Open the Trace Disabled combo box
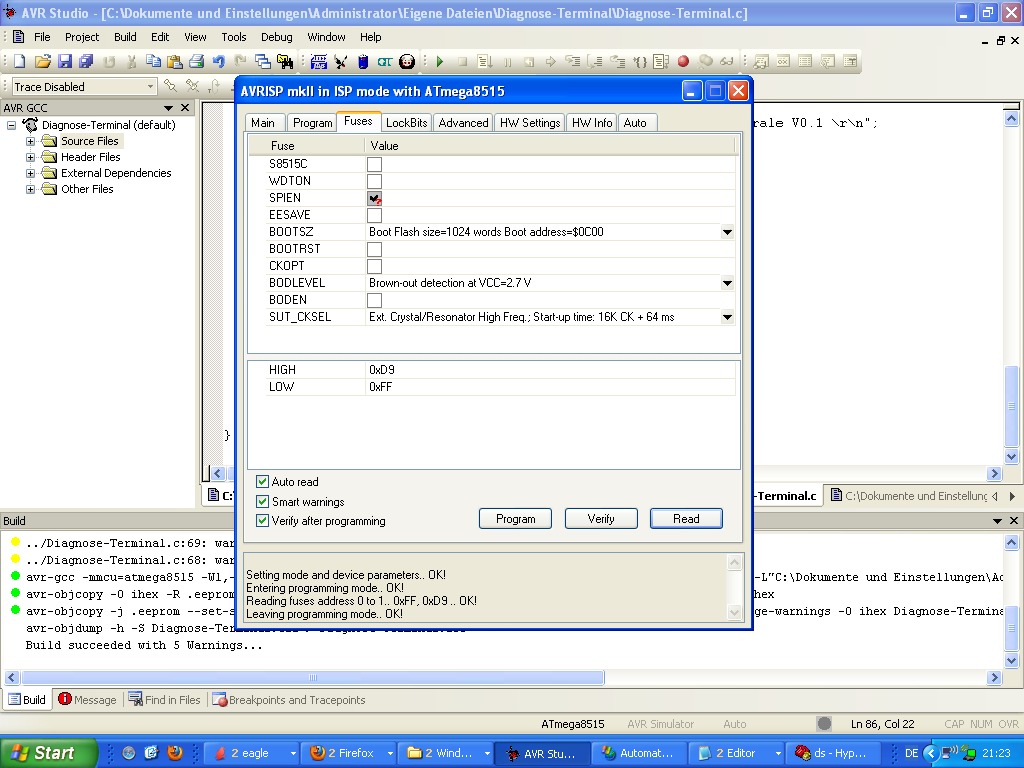The height and width of the screenshot is (768, 1024). (x=84, y=87)
